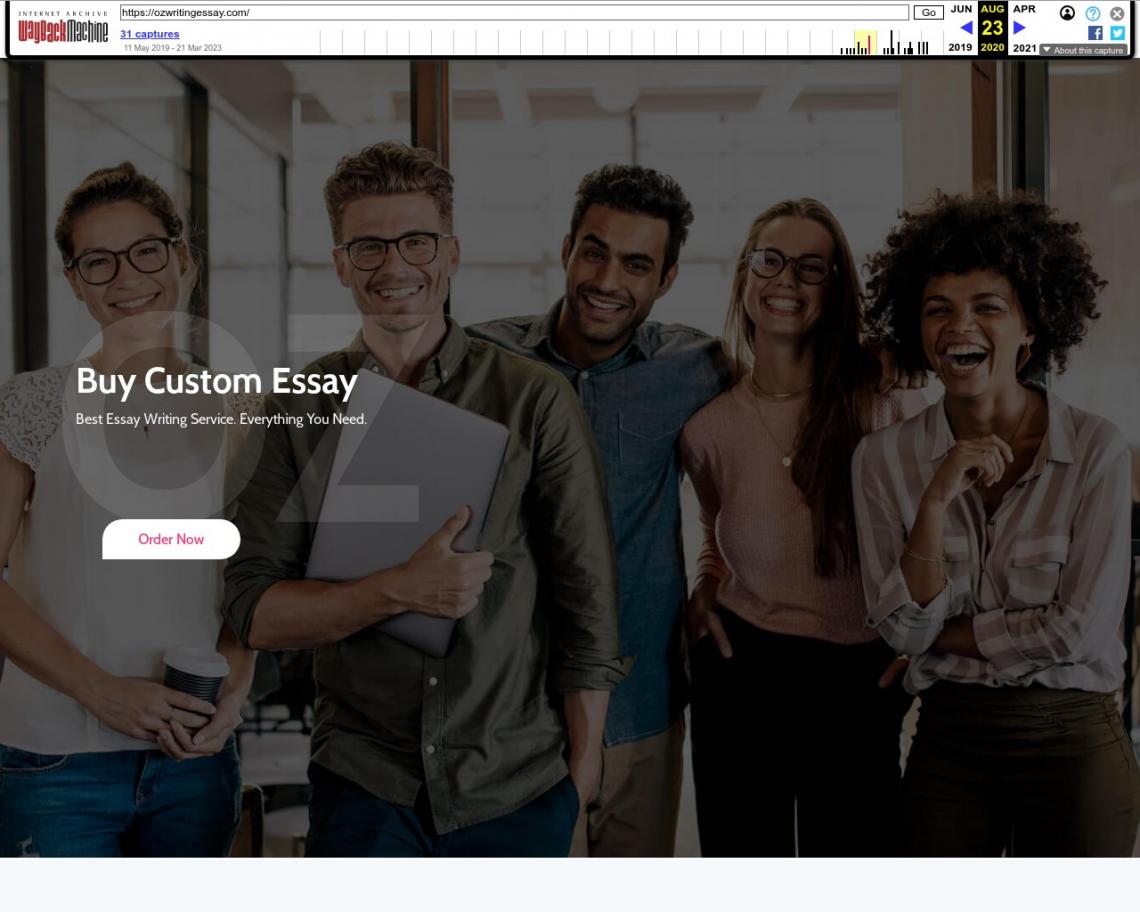1140x912 pixels.
Task: Open the 31 captures link
Action: coord(149,33)
